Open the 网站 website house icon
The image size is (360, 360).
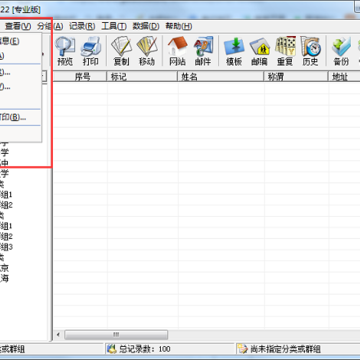pyautogui.click(x=178, y=51)
